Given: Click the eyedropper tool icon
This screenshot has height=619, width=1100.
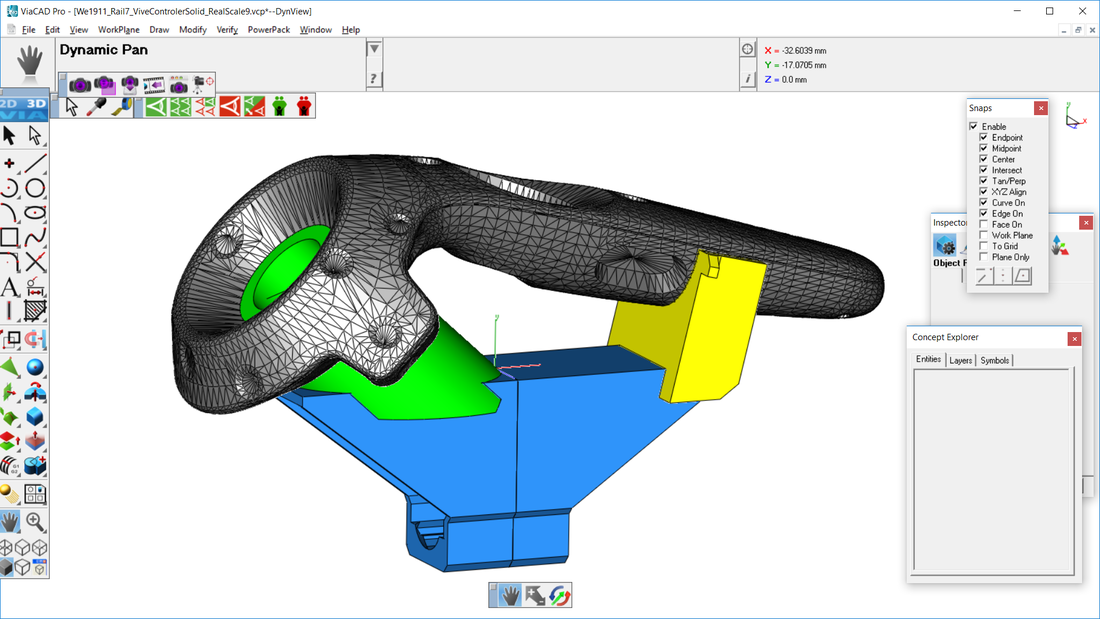Looking at the screenshot, I should tap(97, 106).
